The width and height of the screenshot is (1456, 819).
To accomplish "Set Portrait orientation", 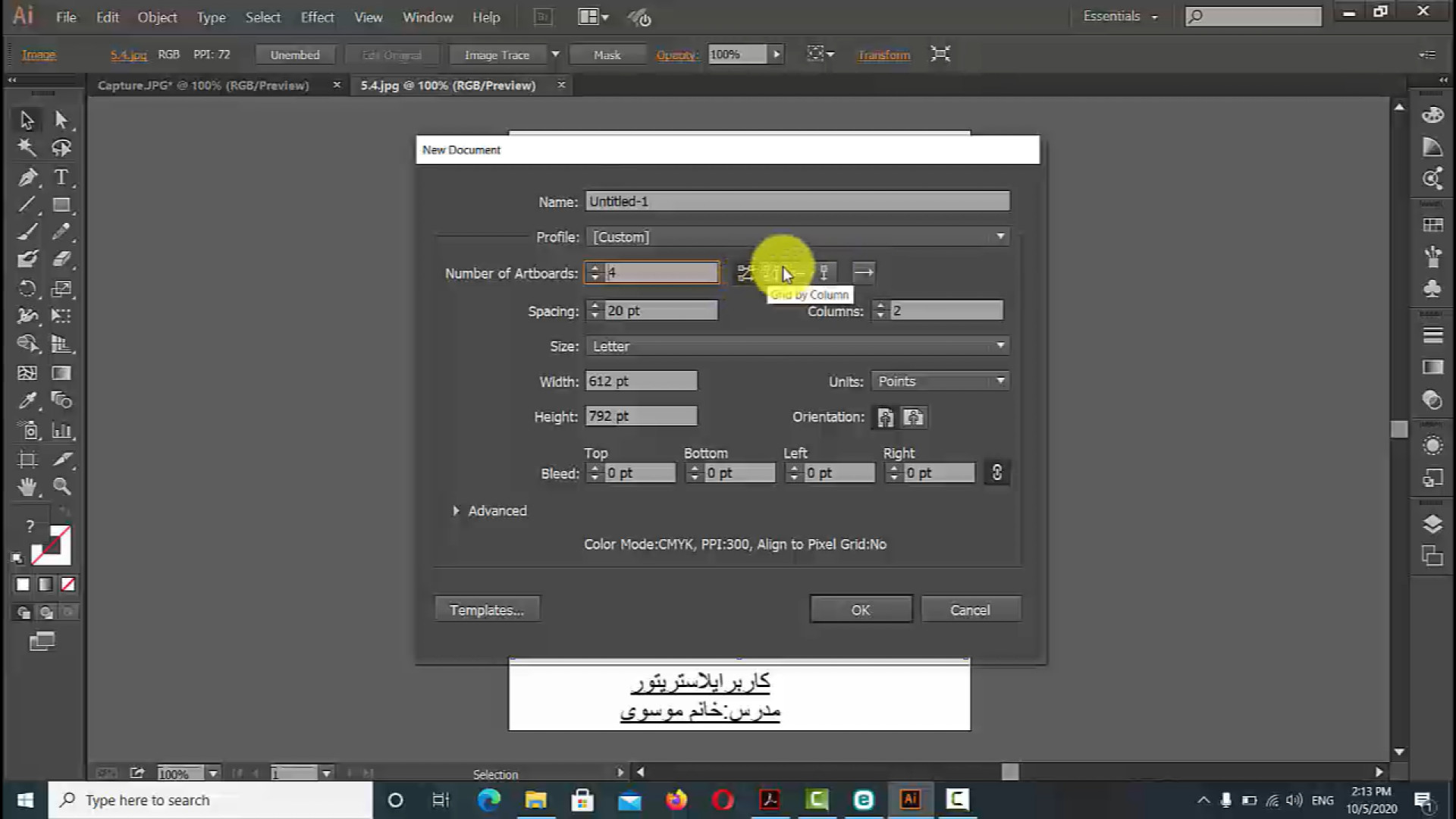I will click(885, 417).
